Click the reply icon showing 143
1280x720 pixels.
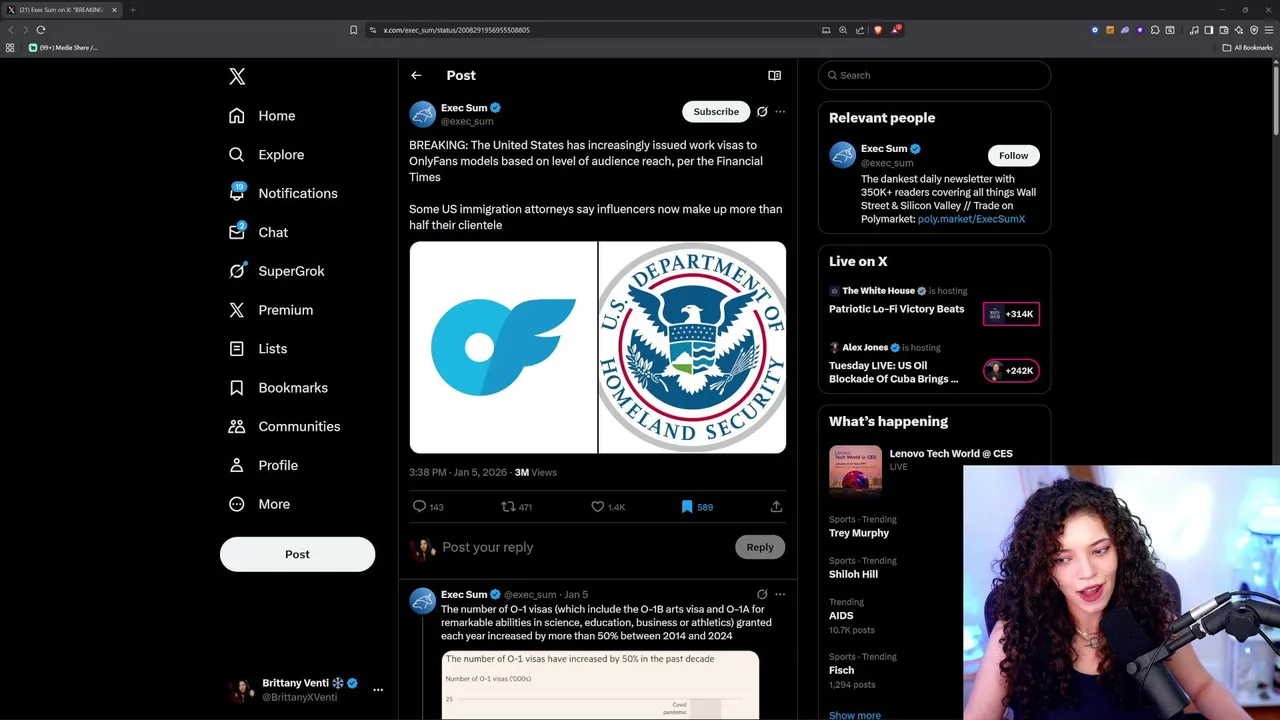[x=428, y=507]
